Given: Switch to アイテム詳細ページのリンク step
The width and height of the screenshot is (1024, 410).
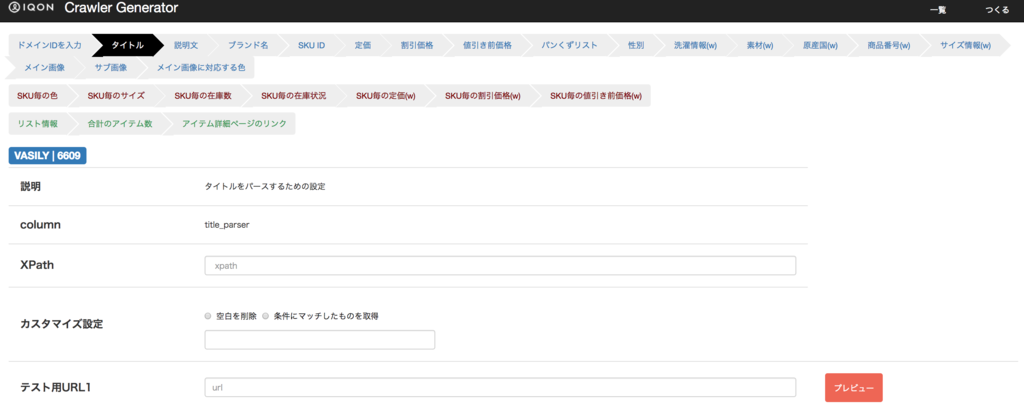Looking at the screenshot, I should [x=234, y=123].
